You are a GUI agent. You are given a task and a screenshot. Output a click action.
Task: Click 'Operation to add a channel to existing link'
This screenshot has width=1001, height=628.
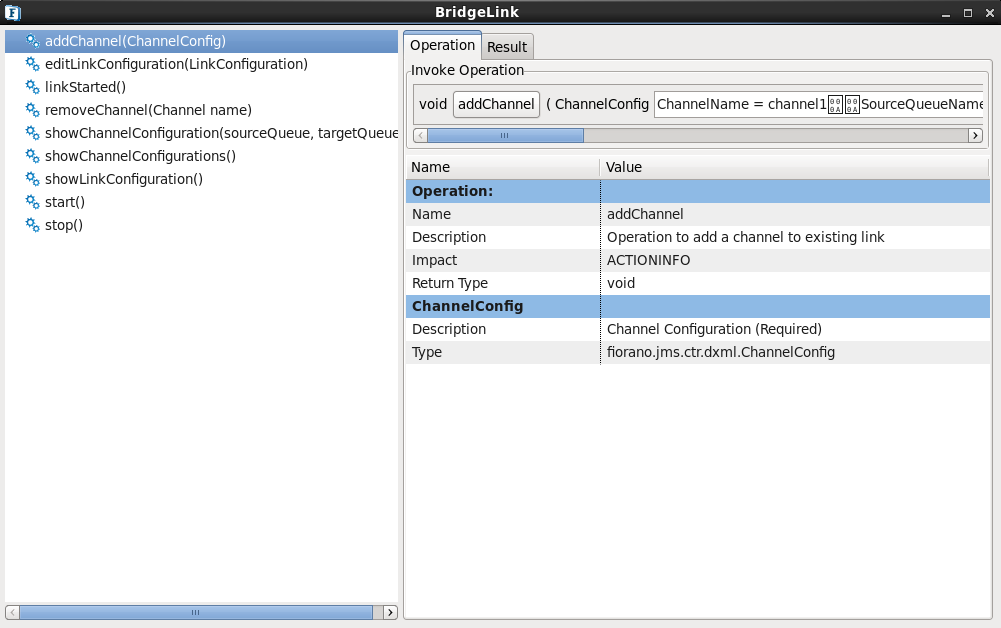pos(745,237)
